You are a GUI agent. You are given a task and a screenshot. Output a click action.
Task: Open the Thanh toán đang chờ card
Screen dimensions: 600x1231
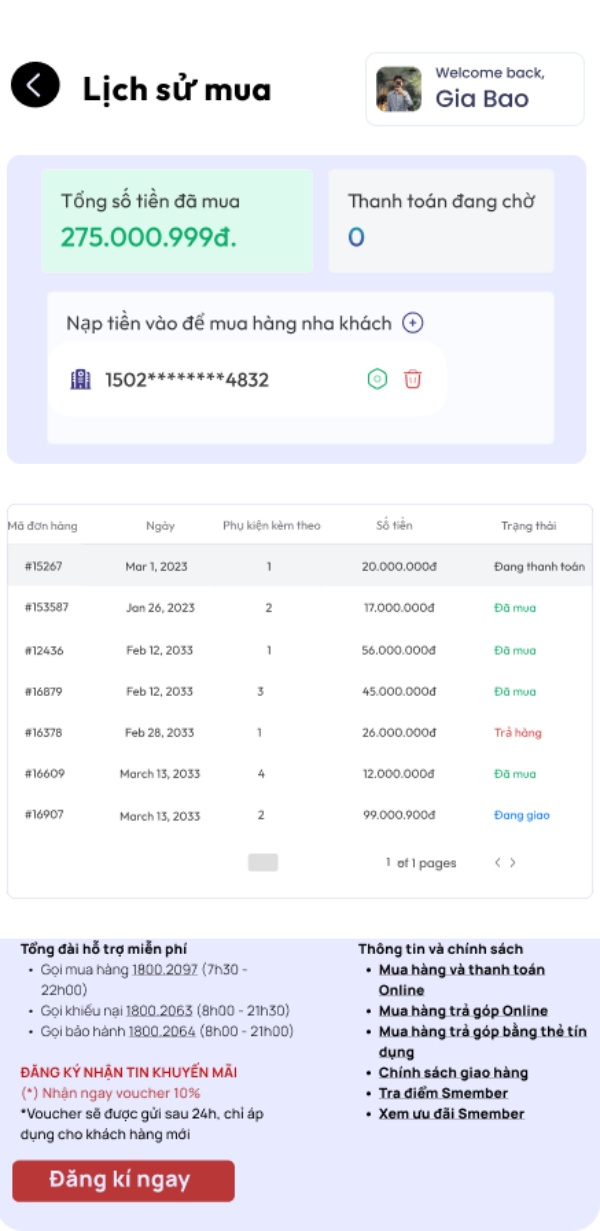[x=441, y=221]
